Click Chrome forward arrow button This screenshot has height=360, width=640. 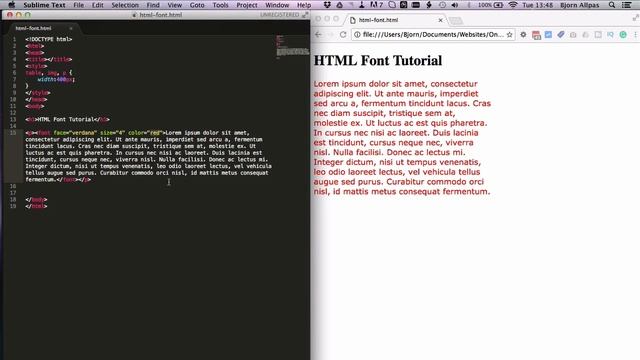tap(331, 35)
